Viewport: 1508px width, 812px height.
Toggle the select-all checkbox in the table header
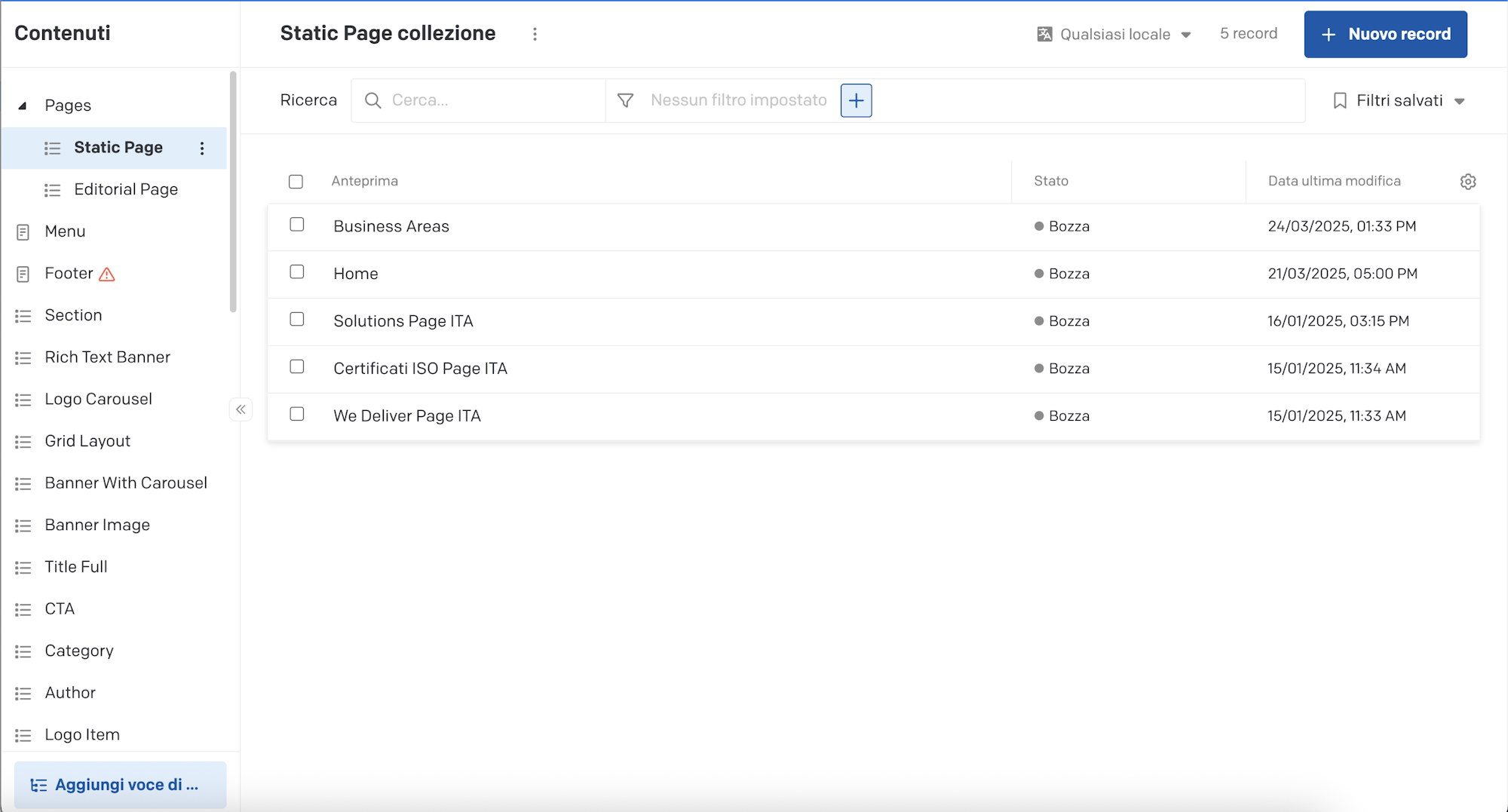tap(296, 182)
